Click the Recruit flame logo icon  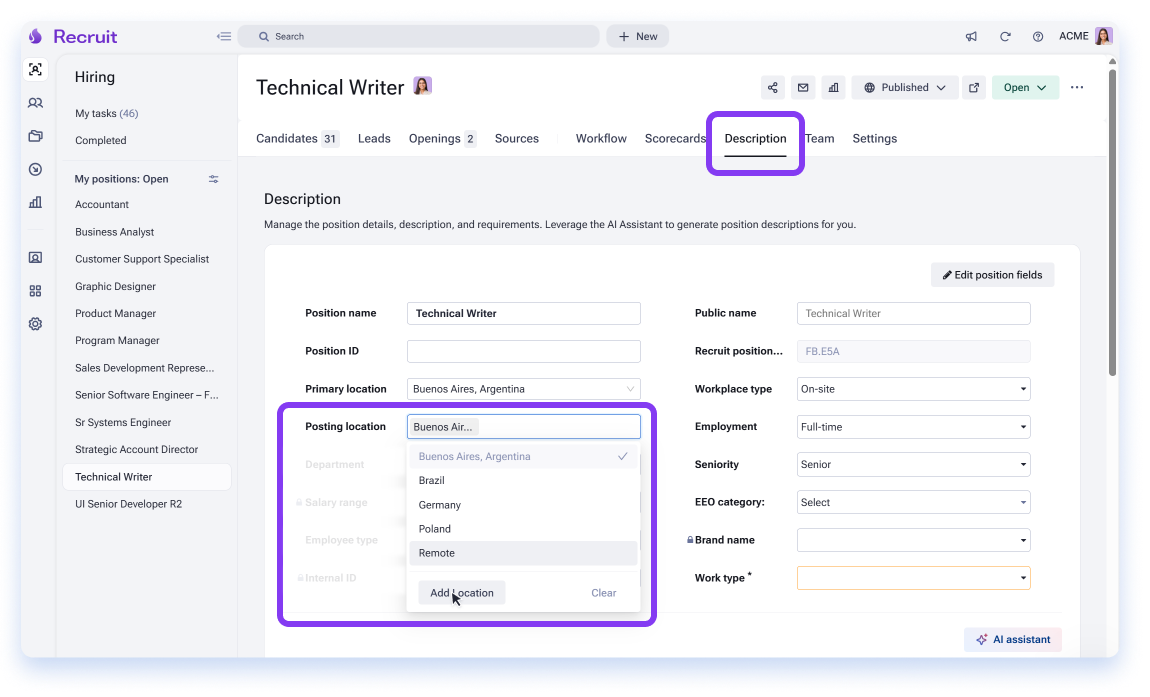point(35,36)
